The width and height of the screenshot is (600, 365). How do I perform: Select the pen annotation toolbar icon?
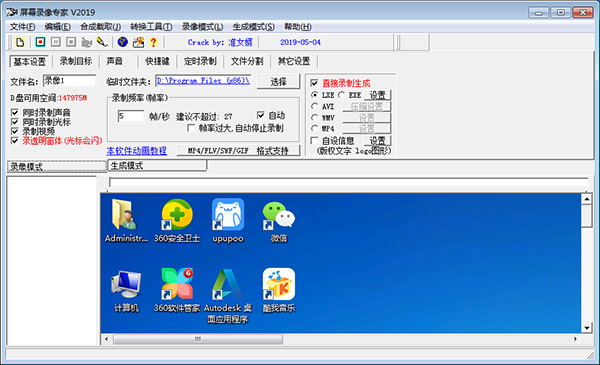pyautogui.click(x=102, y=42)
